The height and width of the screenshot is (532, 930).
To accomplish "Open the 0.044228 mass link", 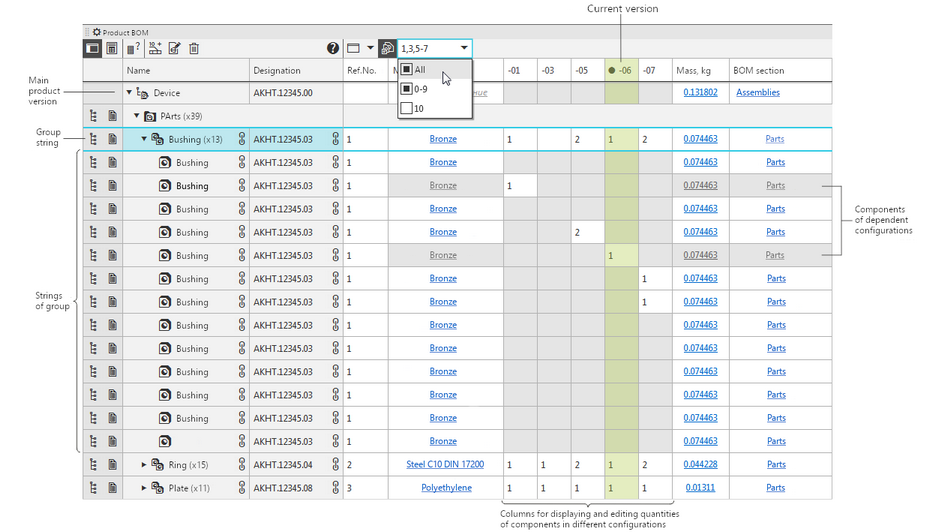I will tap(700, 464).
